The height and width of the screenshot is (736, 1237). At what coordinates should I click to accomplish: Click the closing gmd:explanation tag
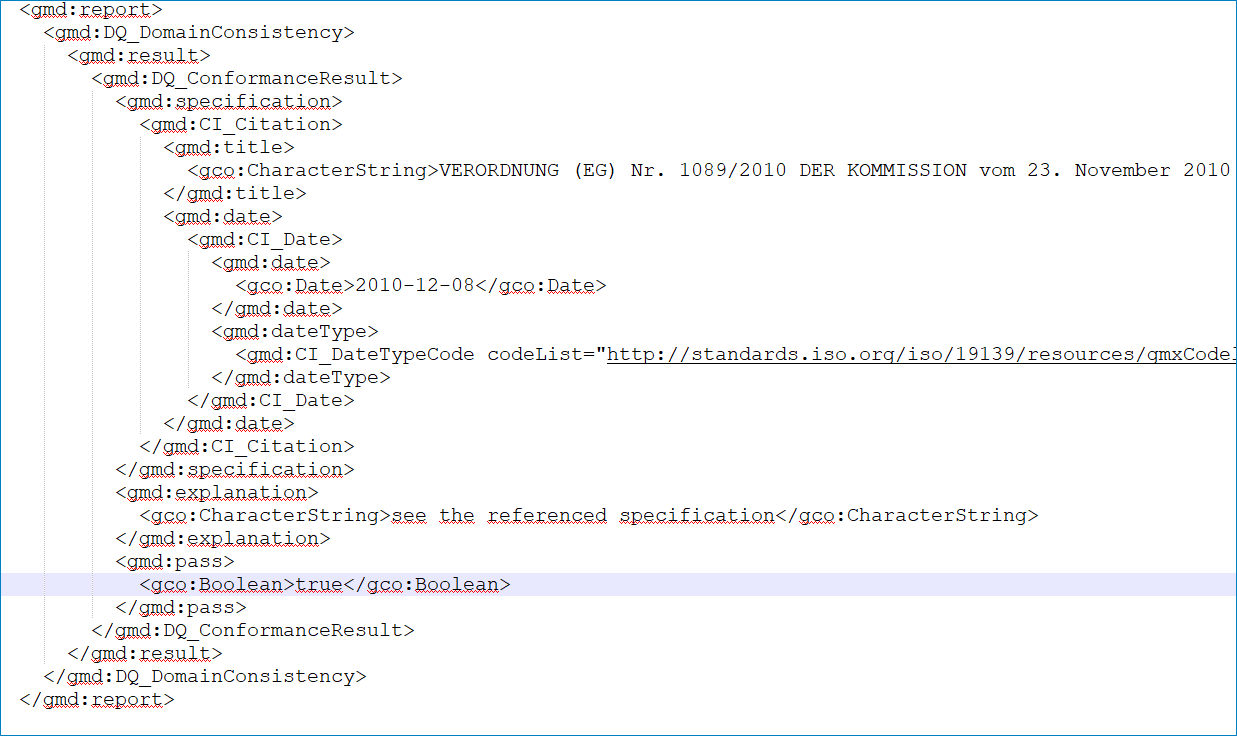[x=222, y=538]
